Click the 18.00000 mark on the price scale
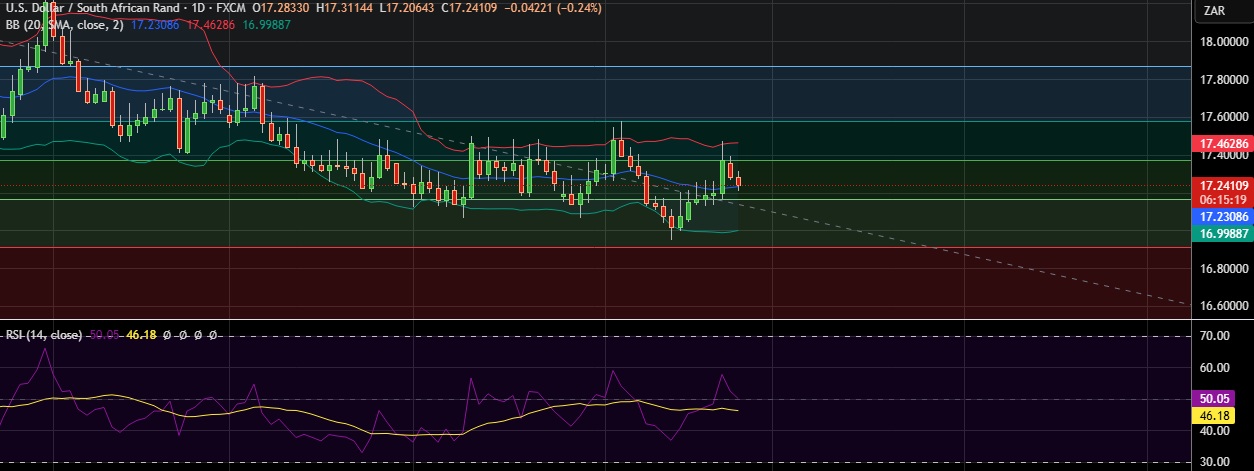This screenshot has width=1254, height=471. [1222, 42]
